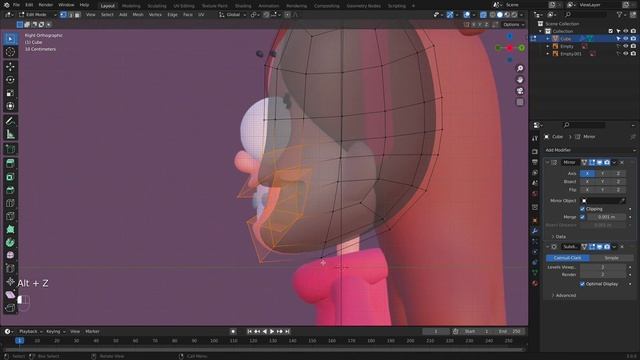
Task: Open the Mesh menu in viewport header
Action: tap(138, 15)
